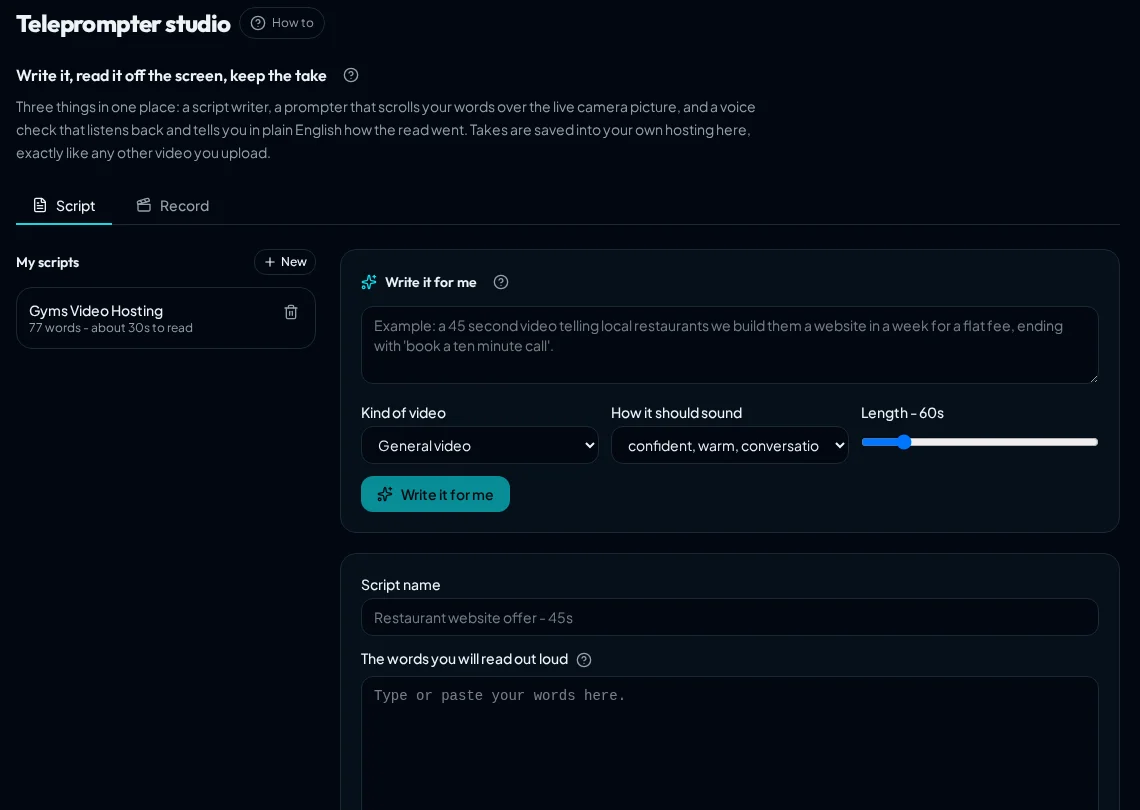Open the How it should sound dropdown
The width and height of the screenshot is (1140, 810).
tap(729, 445)
